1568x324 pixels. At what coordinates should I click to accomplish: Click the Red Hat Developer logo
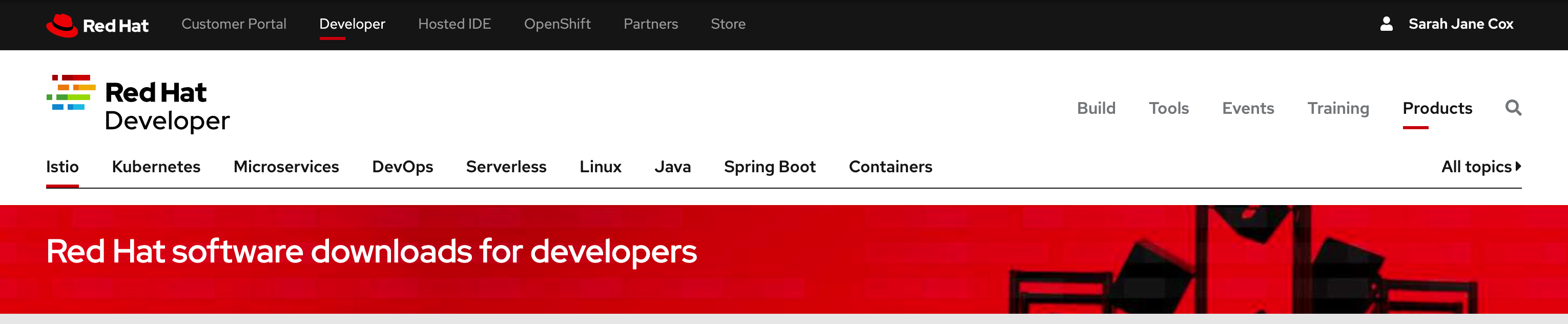click(138, 105)
